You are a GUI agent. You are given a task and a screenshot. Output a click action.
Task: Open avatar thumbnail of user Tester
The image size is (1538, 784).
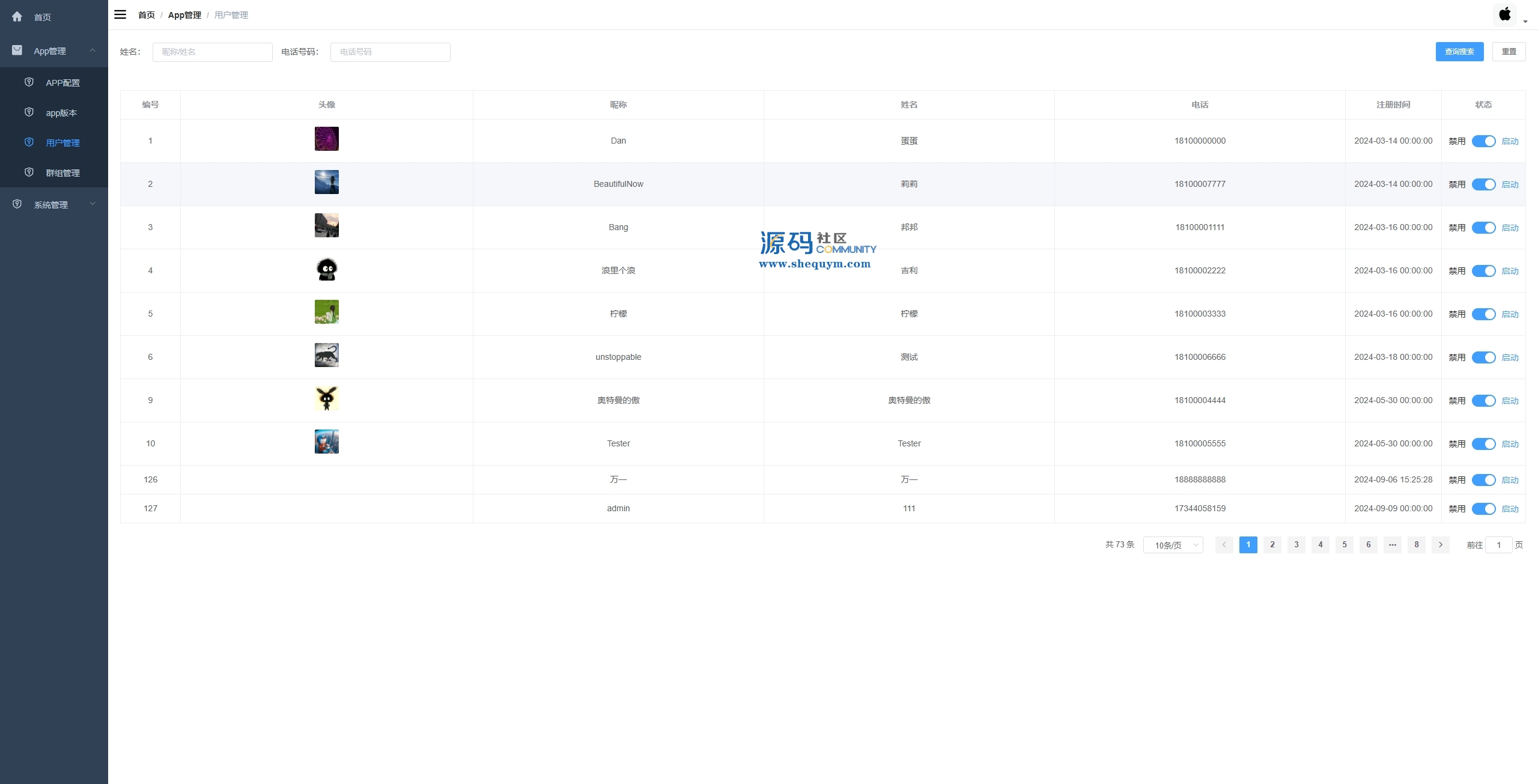[x=327, y=442]
